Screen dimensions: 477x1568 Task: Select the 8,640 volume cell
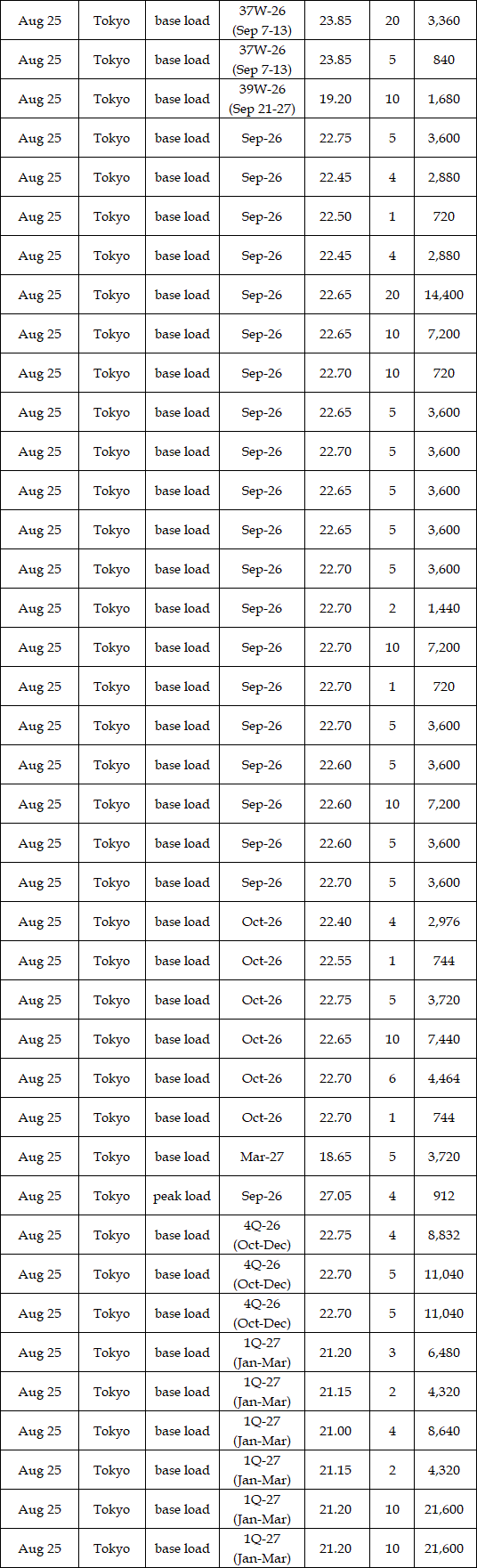pyautogui.click(x=444, y=1431)
